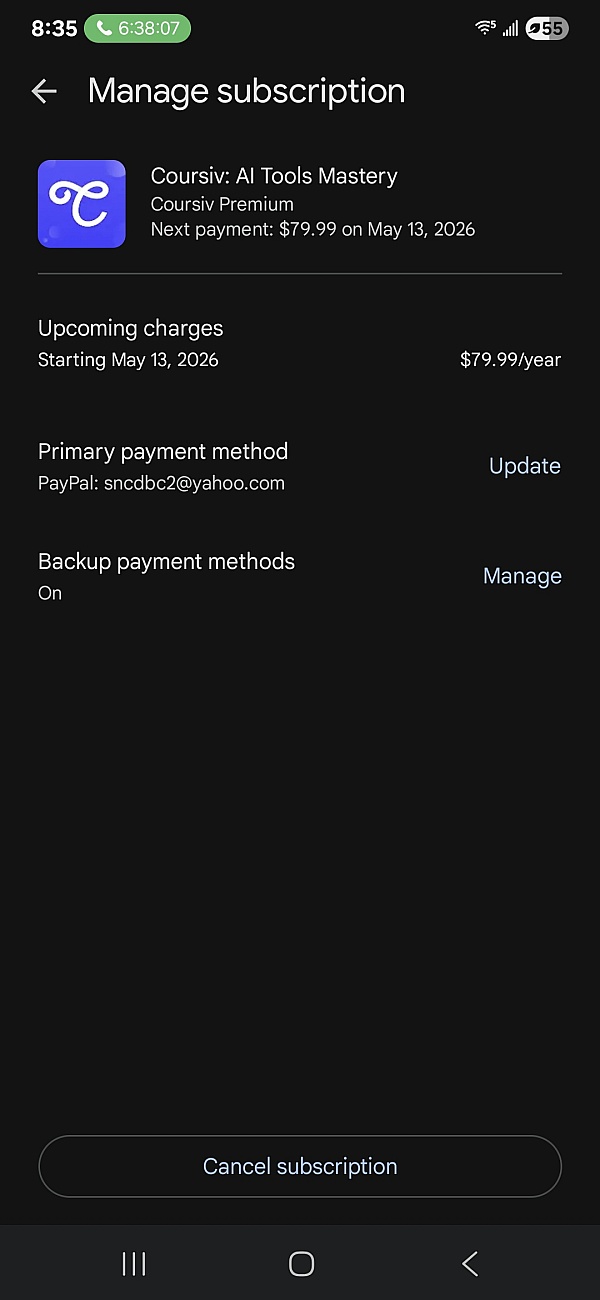The width and height of the screenshot is (600, 1300).
Task: Tap the Coursiv: AI Tools Mastery title
Action: pos(274,176)
